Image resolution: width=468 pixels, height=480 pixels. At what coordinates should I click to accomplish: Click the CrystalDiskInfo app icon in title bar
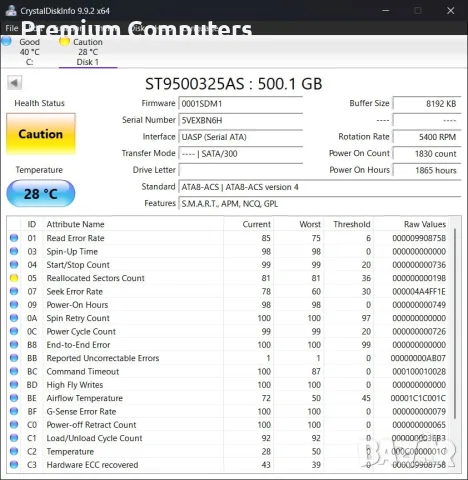[x=11, y=10]
